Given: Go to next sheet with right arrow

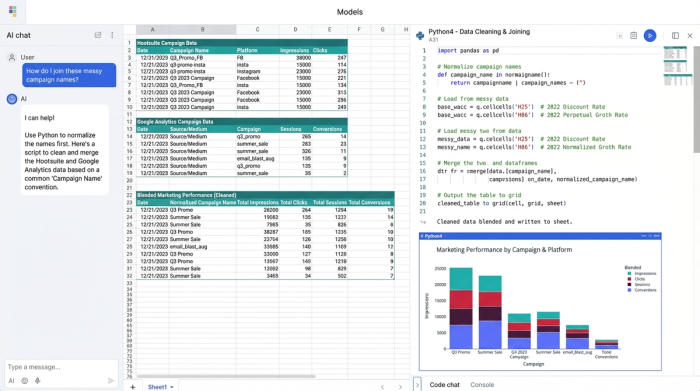Looking at the screenshot, I should click(400, 387).
